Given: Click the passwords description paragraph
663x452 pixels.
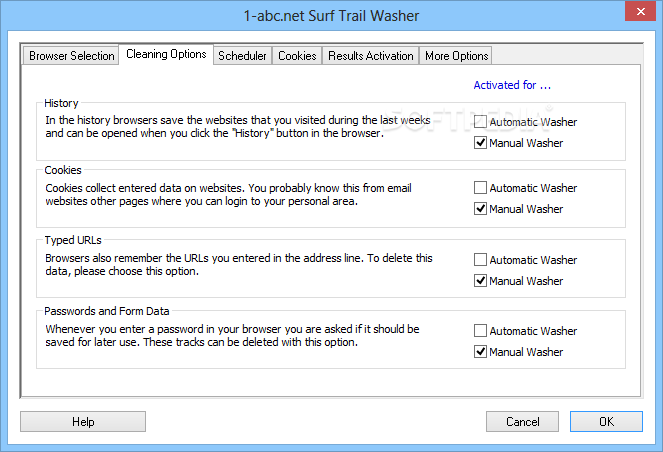Looking at the screenshot, I should (x=232, y=336).
